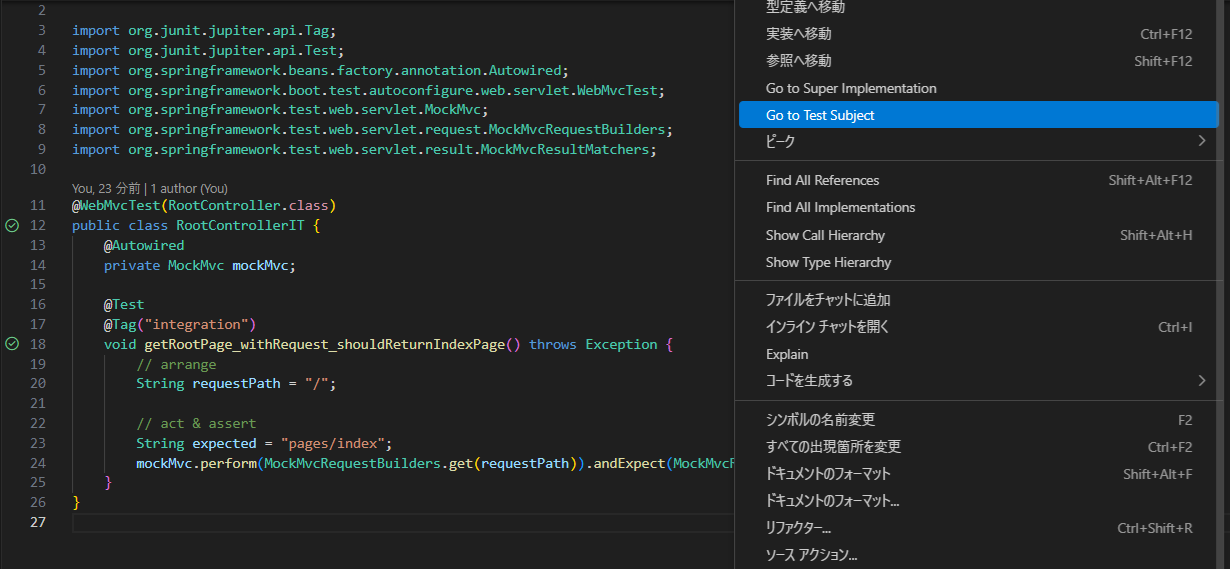Click green test passed icon beside line 18
This screenshot has width=1230, height=569.
point(12,344)
